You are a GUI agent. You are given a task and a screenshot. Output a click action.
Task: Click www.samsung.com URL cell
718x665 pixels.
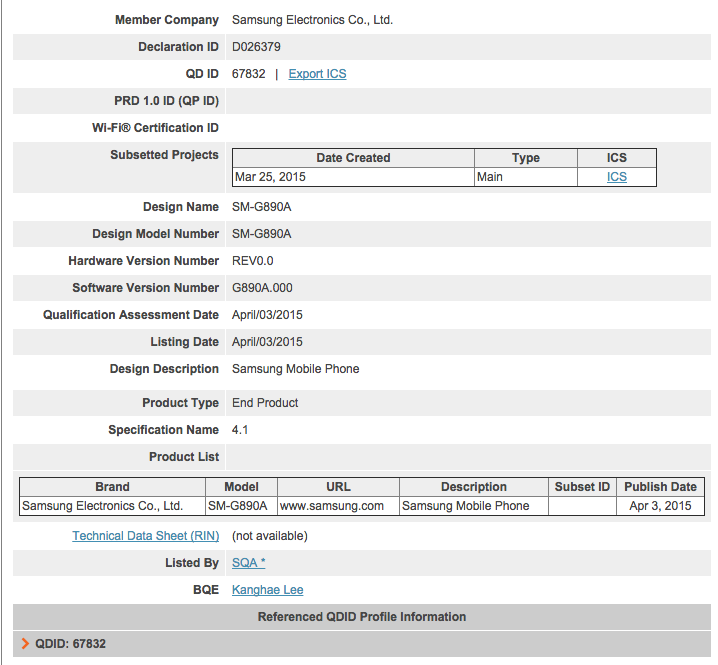point(338,506)
